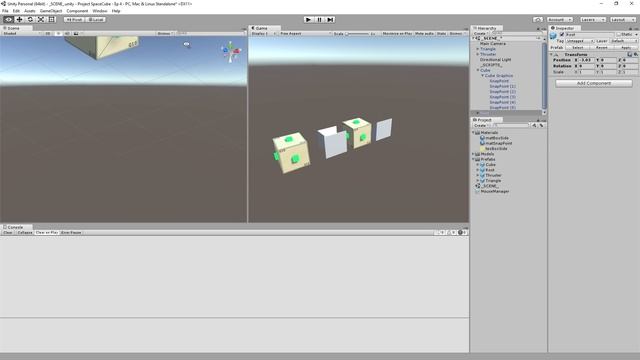Toggle Mute audio in Game view
The width and height of the screenshot is (640, 360).
(424, 33)
